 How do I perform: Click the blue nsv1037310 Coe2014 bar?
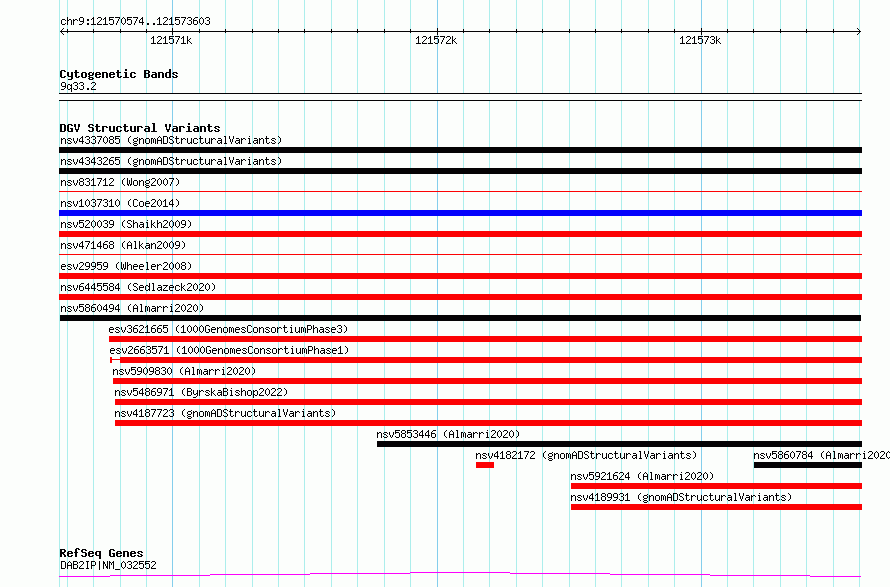[x=460, y=213]
